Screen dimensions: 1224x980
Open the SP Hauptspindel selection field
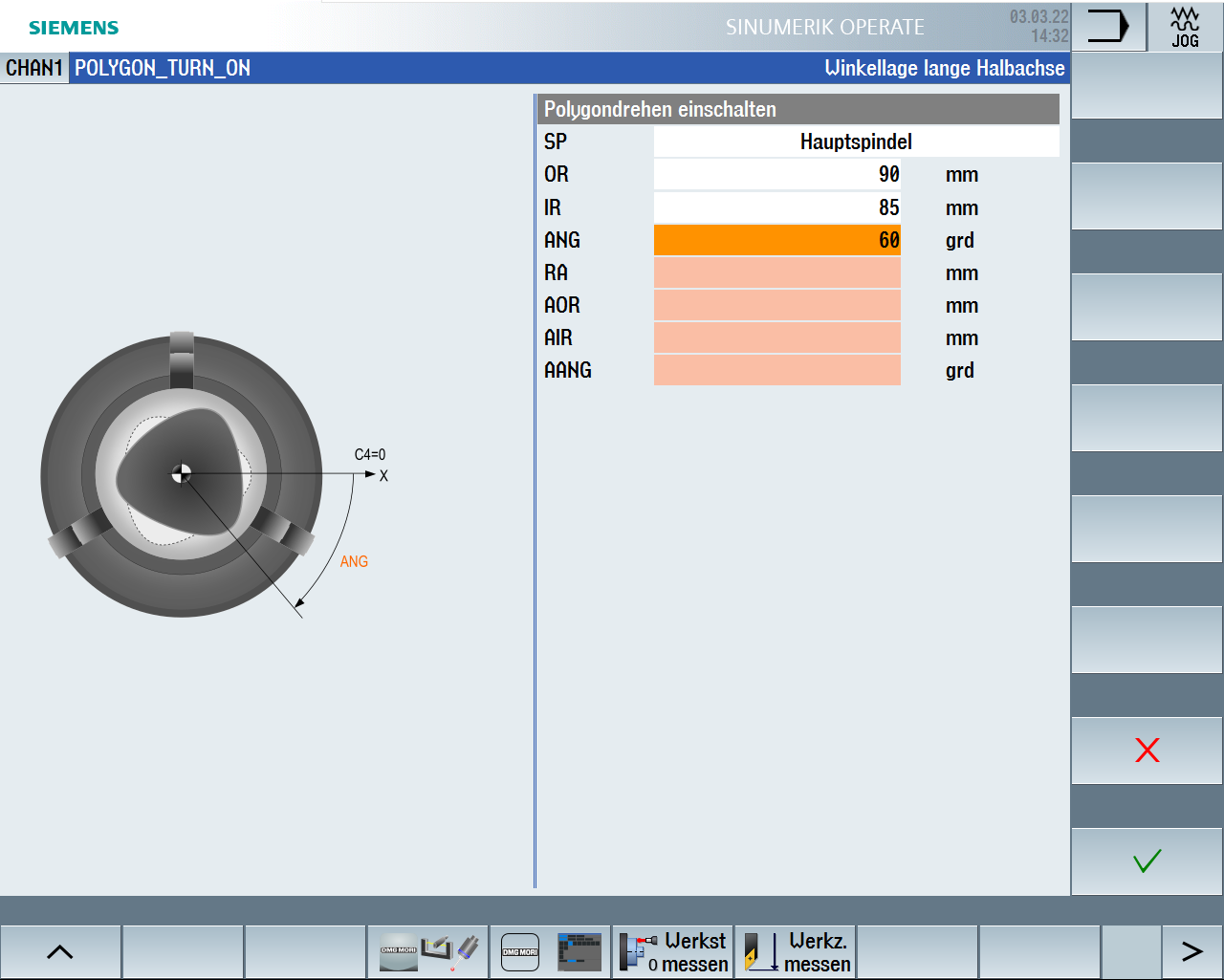[856, 142]
